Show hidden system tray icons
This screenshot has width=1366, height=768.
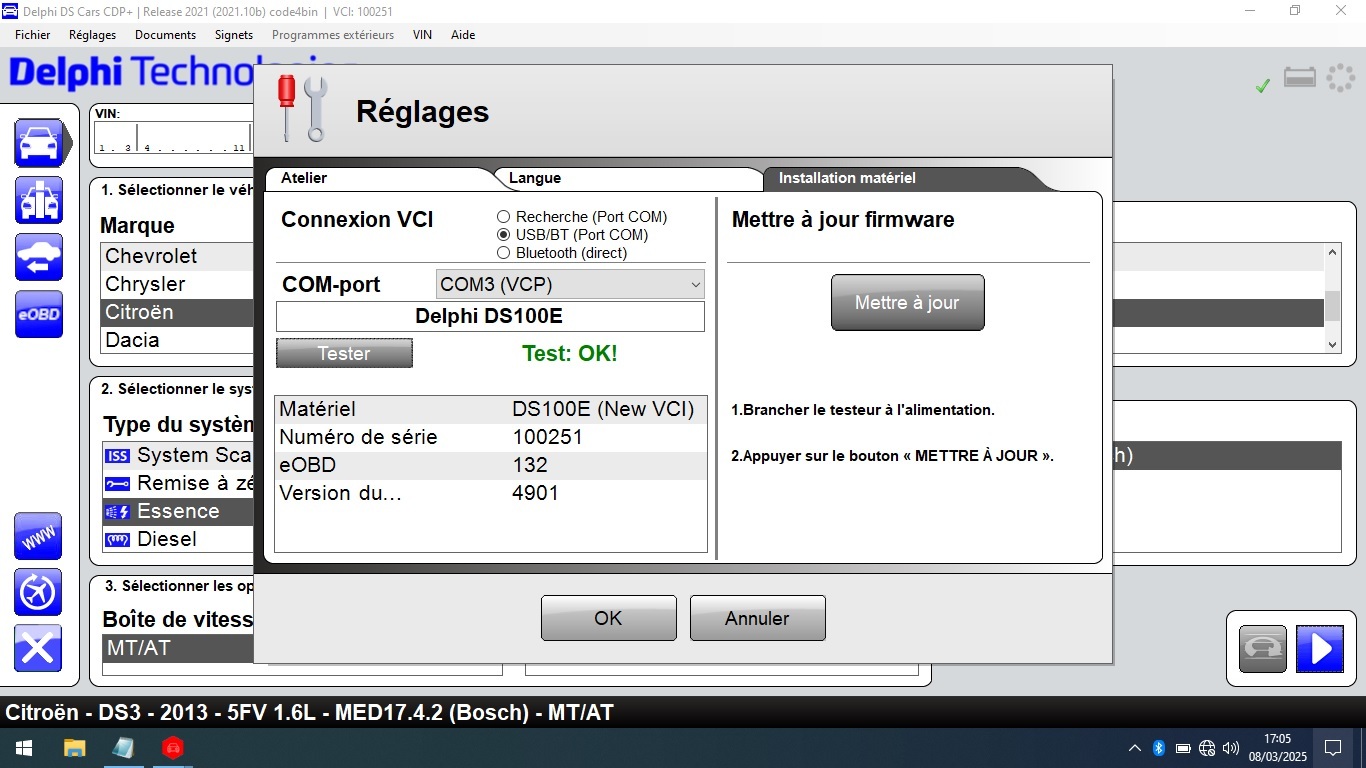pyautogui.click(x=1135, y=748)
